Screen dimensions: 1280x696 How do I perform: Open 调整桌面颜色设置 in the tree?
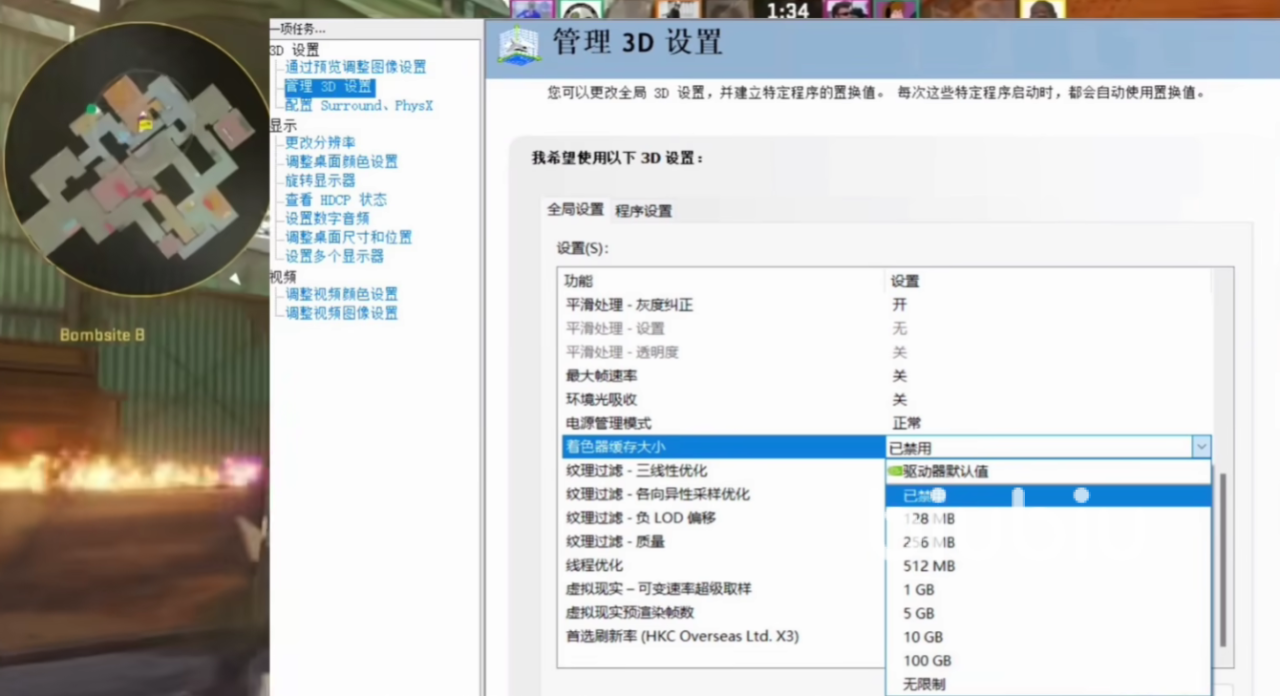[x=341, y=162]
